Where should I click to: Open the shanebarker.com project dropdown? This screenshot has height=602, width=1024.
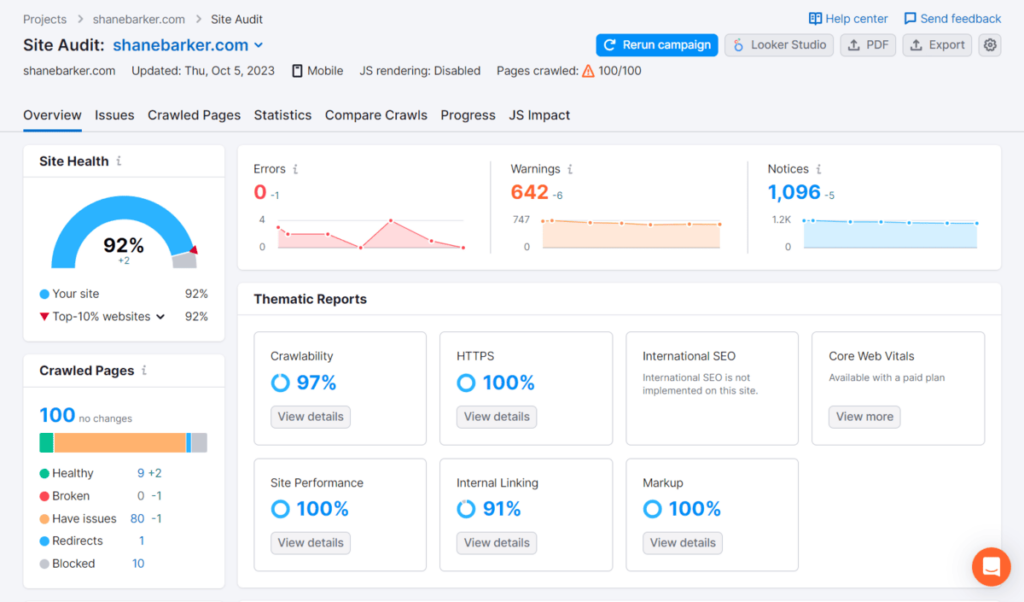point(188,45)
